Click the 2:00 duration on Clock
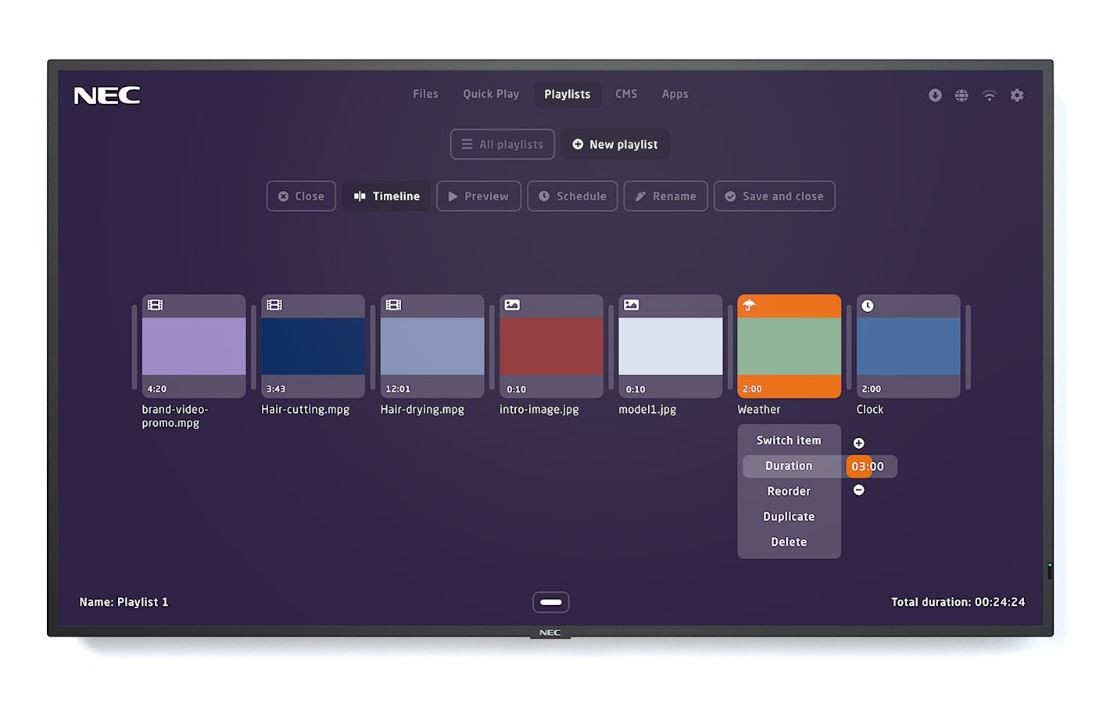 (871, 389)
